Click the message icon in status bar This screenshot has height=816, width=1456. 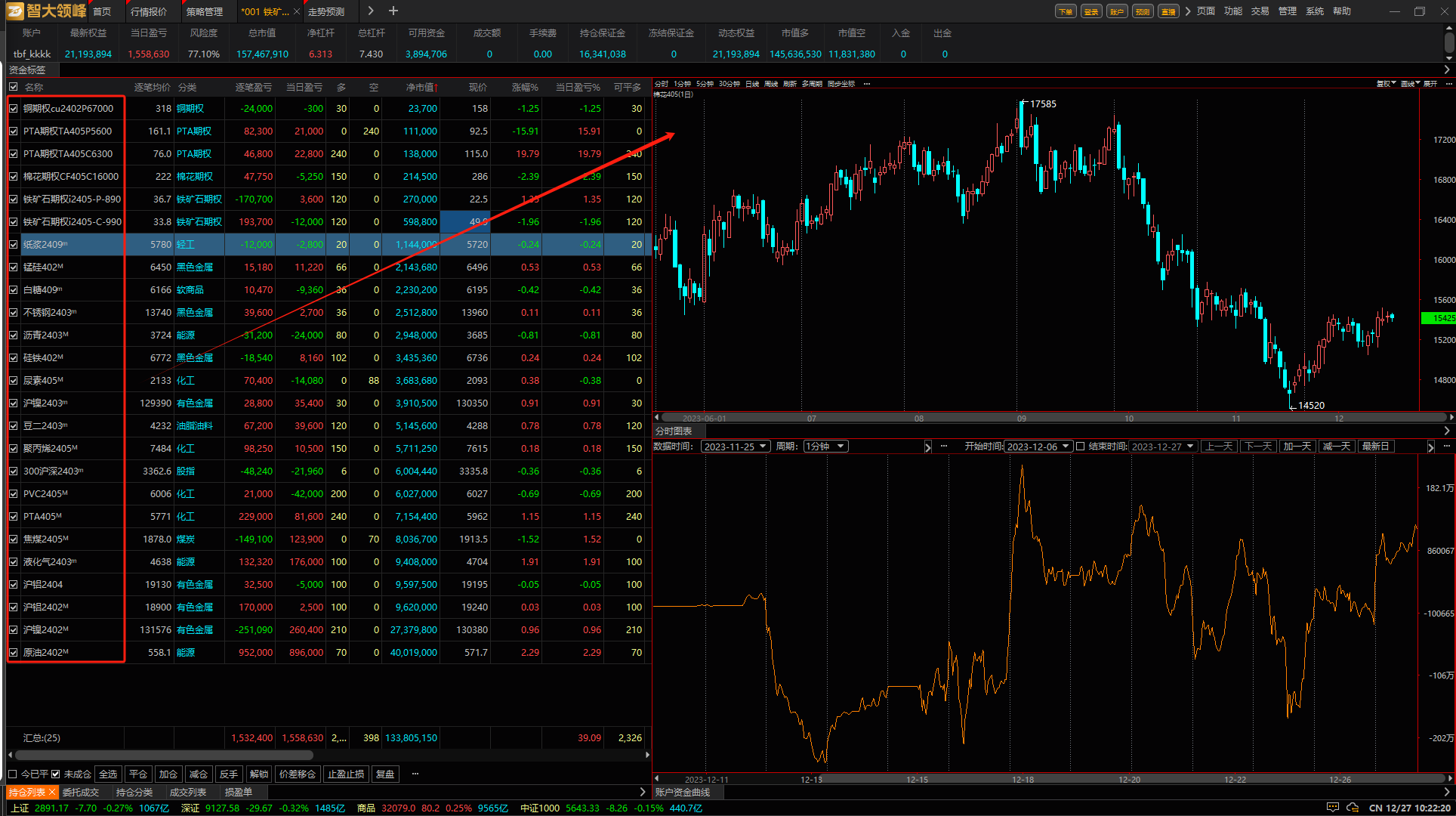point(1333,808)
